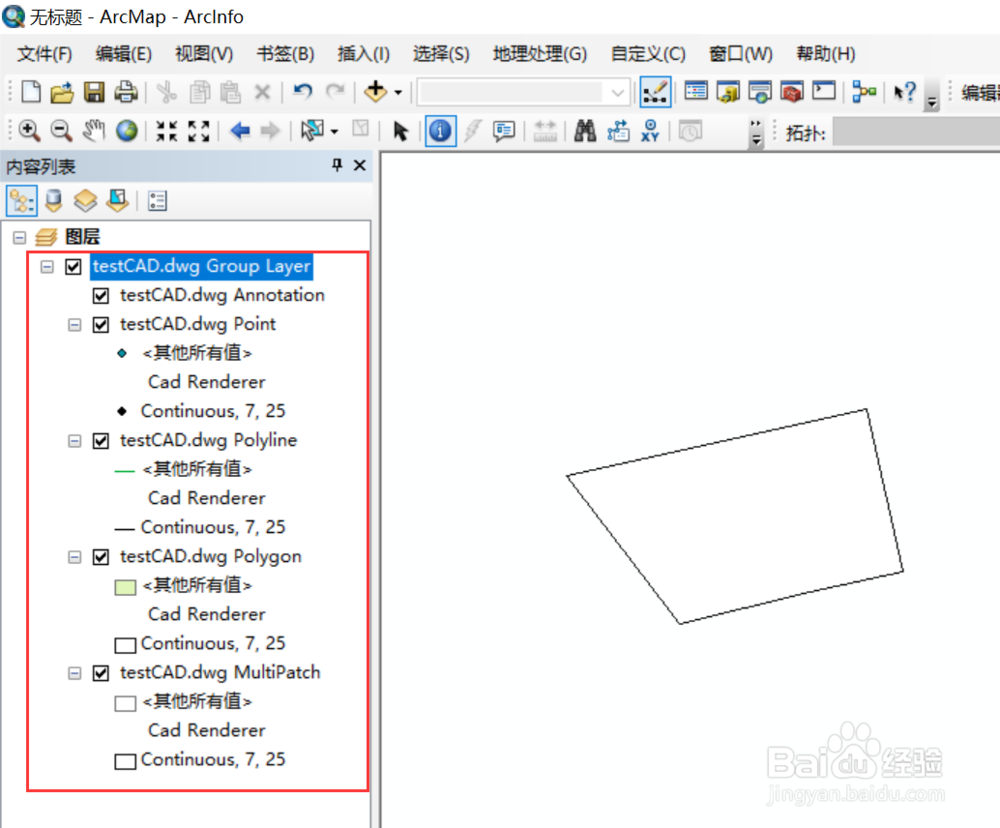Toggle testCAD.dwg MultiPatch layer checkbox
The width and height of the screenshot is (1000, 828).
click(101, 674)
